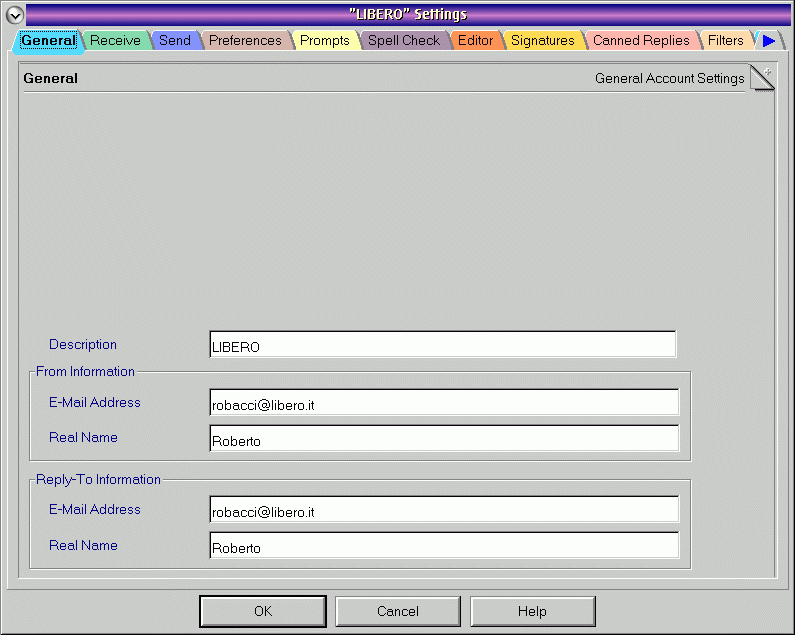The height and width of the screenshot is (635, 795).
Task: Show more tabs with the blue arrow
Action: click(x=769, y=41)
